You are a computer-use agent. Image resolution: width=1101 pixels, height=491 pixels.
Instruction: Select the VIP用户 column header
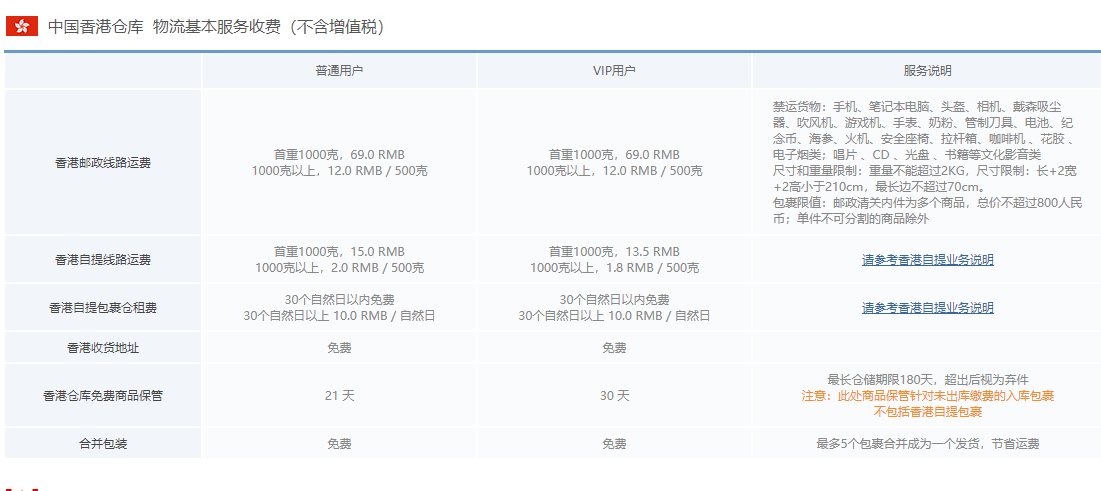[x=614, y=71]
